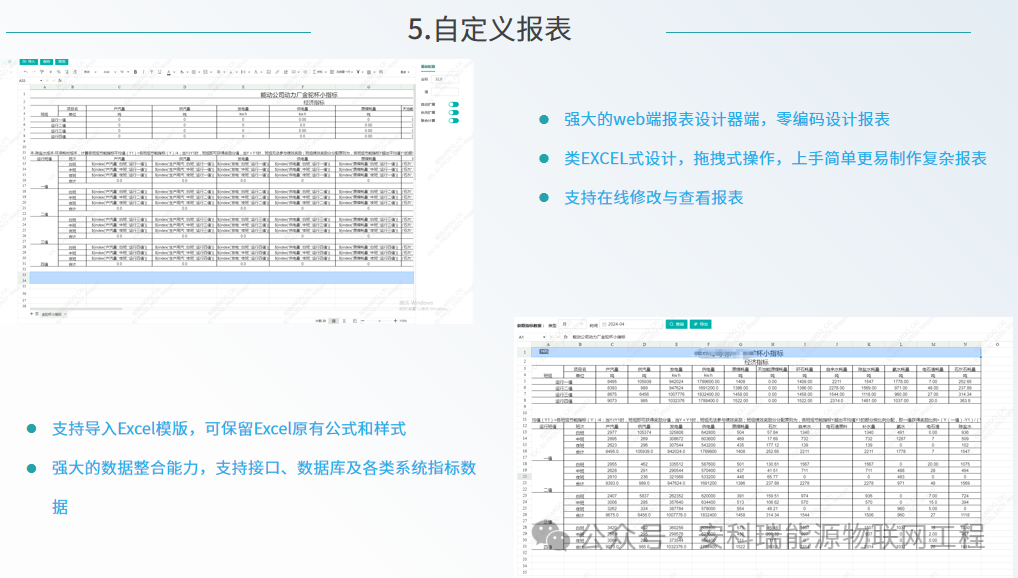The width and height of the screenshot is (1018, 578).
Task: Toggle strikethrough formatting in designer toolbar
Action: point(151,72)
